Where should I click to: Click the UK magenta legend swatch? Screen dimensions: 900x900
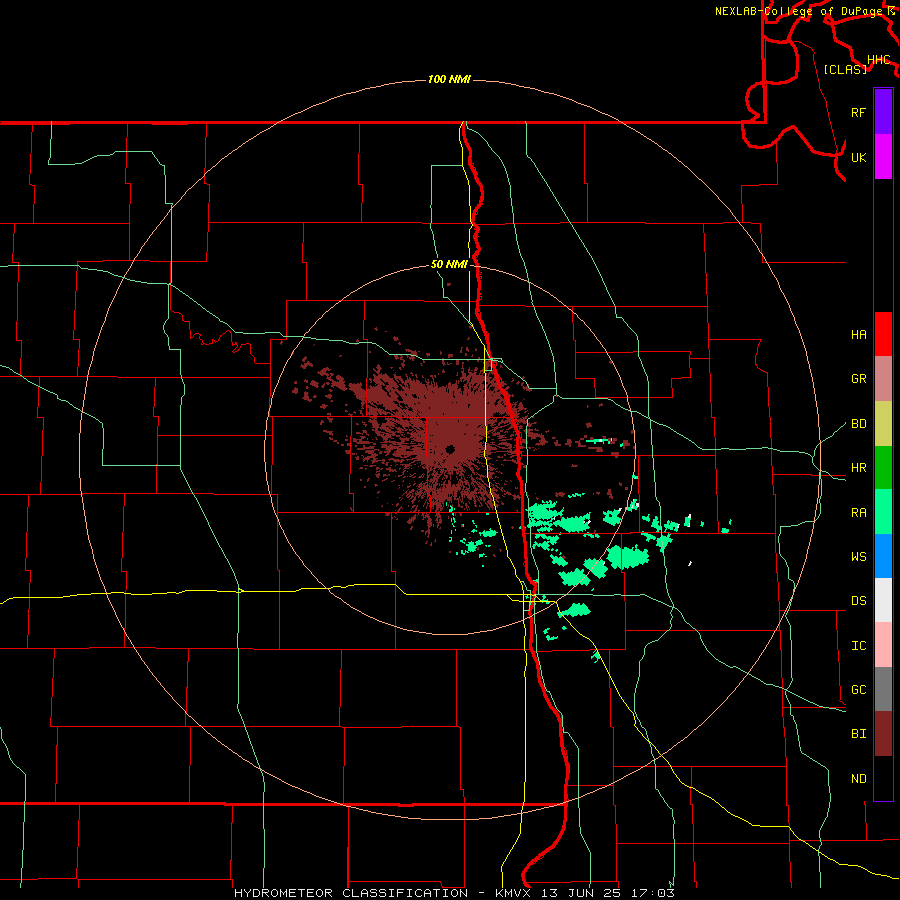883,156
